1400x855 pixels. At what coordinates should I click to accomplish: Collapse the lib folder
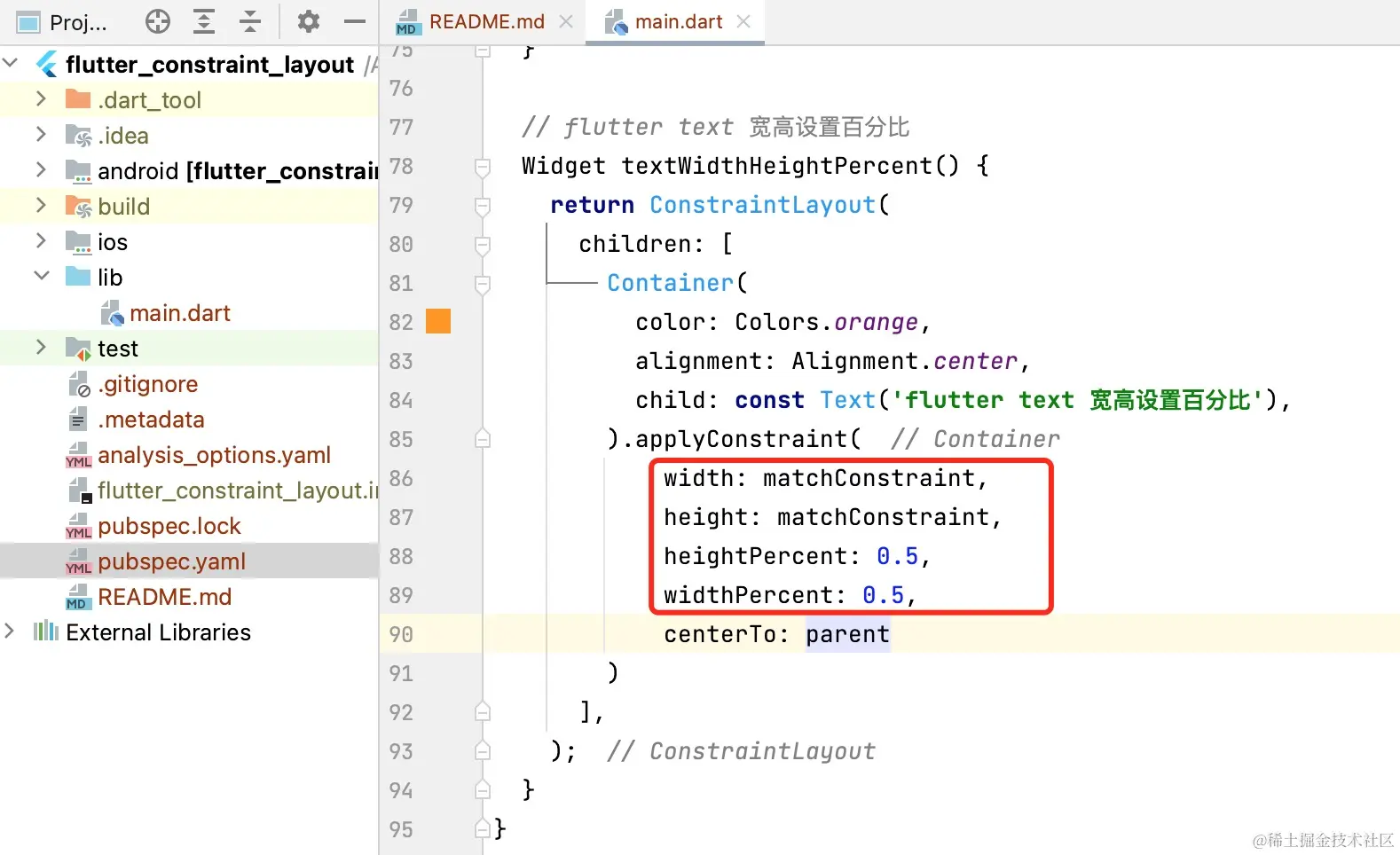coord(41,276)
